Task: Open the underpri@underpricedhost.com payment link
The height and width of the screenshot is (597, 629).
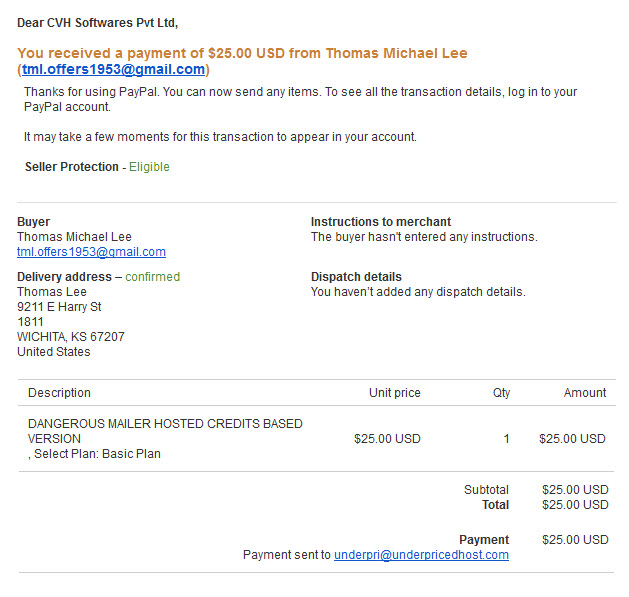Action: click(x=421, y=555)
